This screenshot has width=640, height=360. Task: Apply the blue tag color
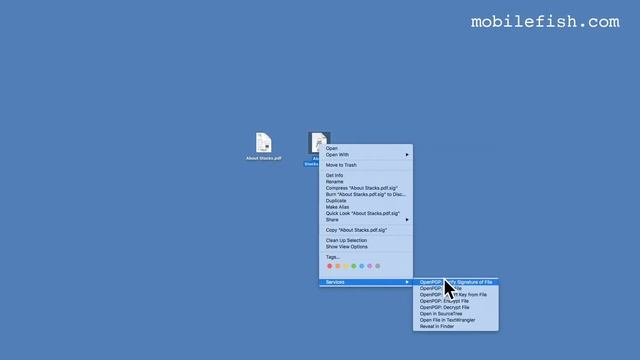[x=362, y=266]
